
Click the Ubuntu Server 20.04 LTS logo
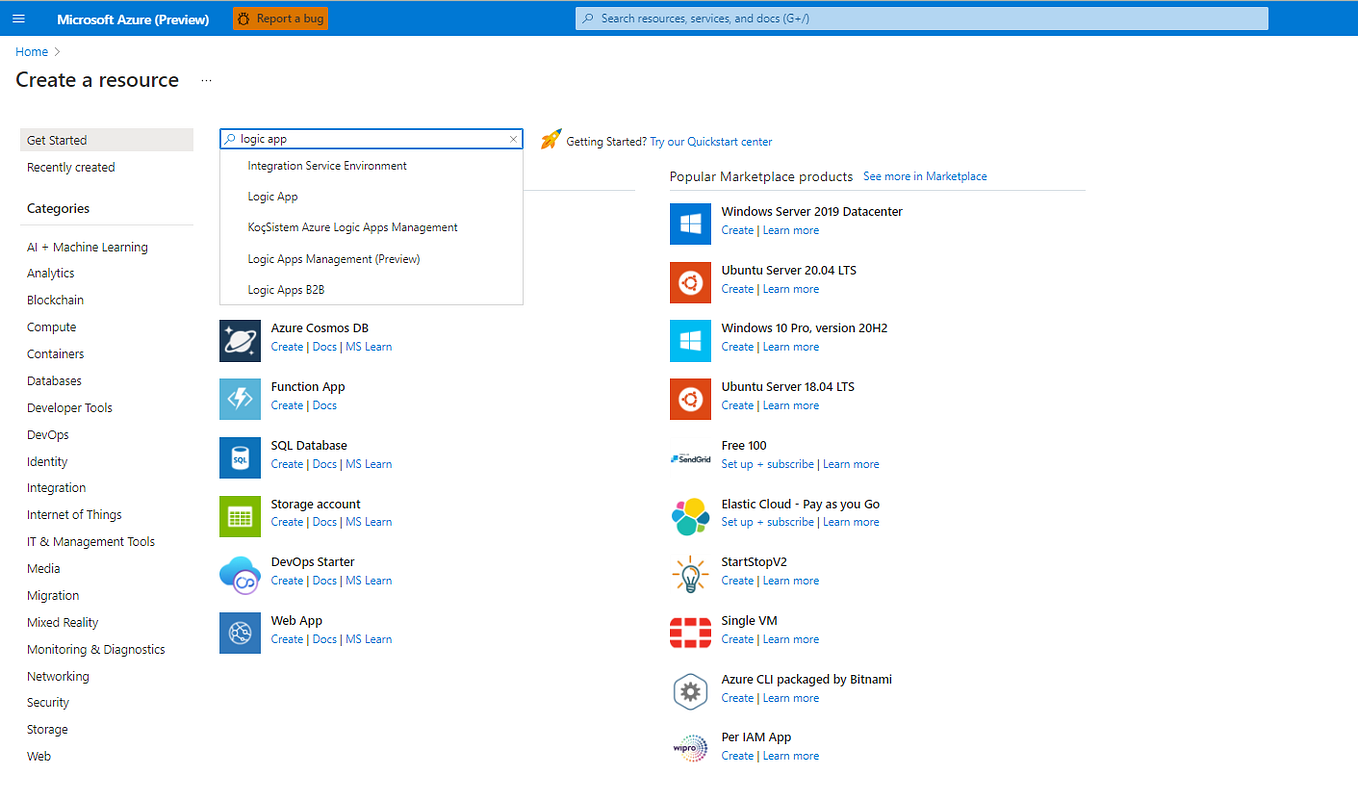coord(690,282)
